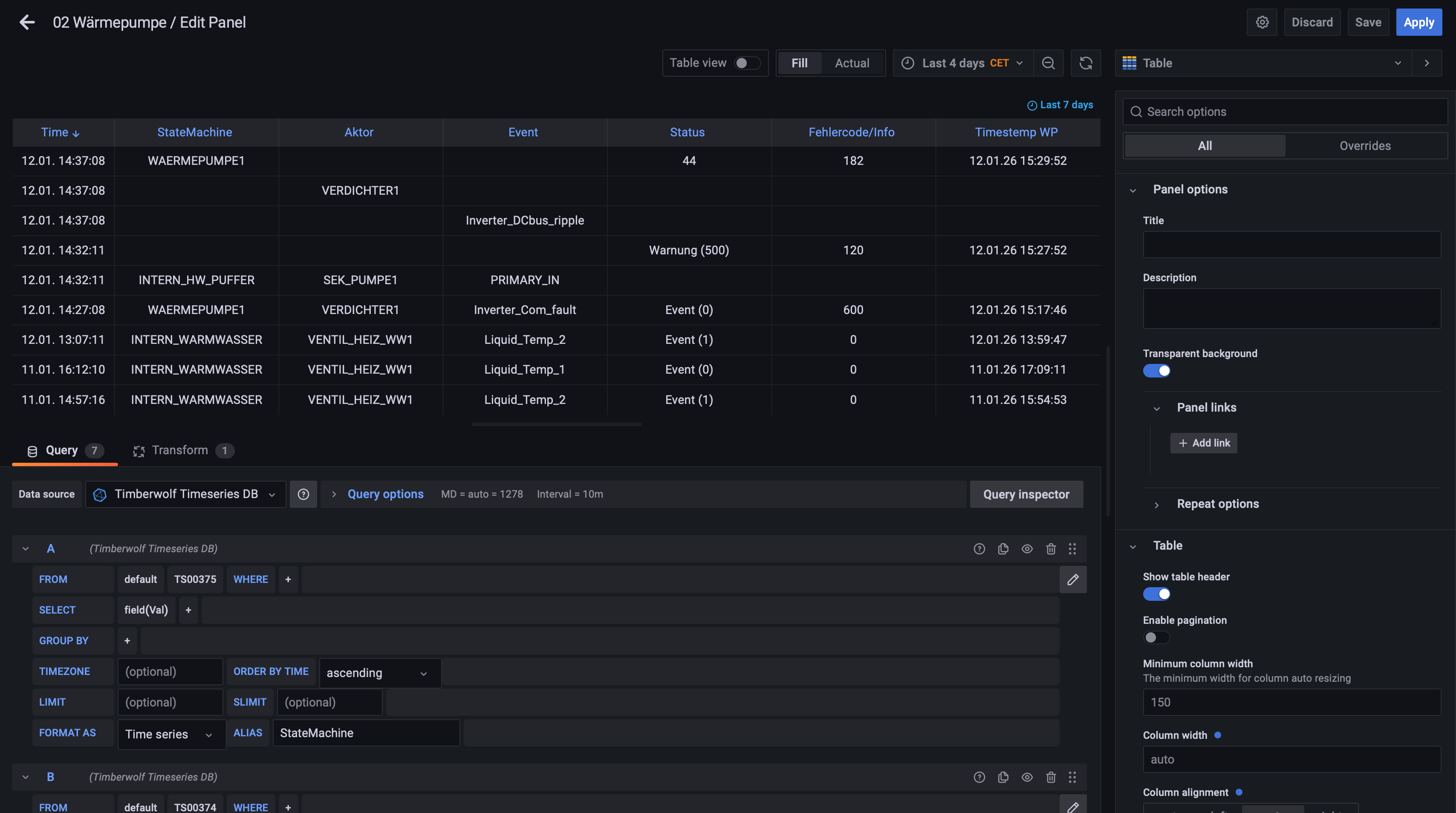The height and width of the screenshot is (813, 1456).
Task: Expand the Repeat options section
Action: click(1217, 504)
